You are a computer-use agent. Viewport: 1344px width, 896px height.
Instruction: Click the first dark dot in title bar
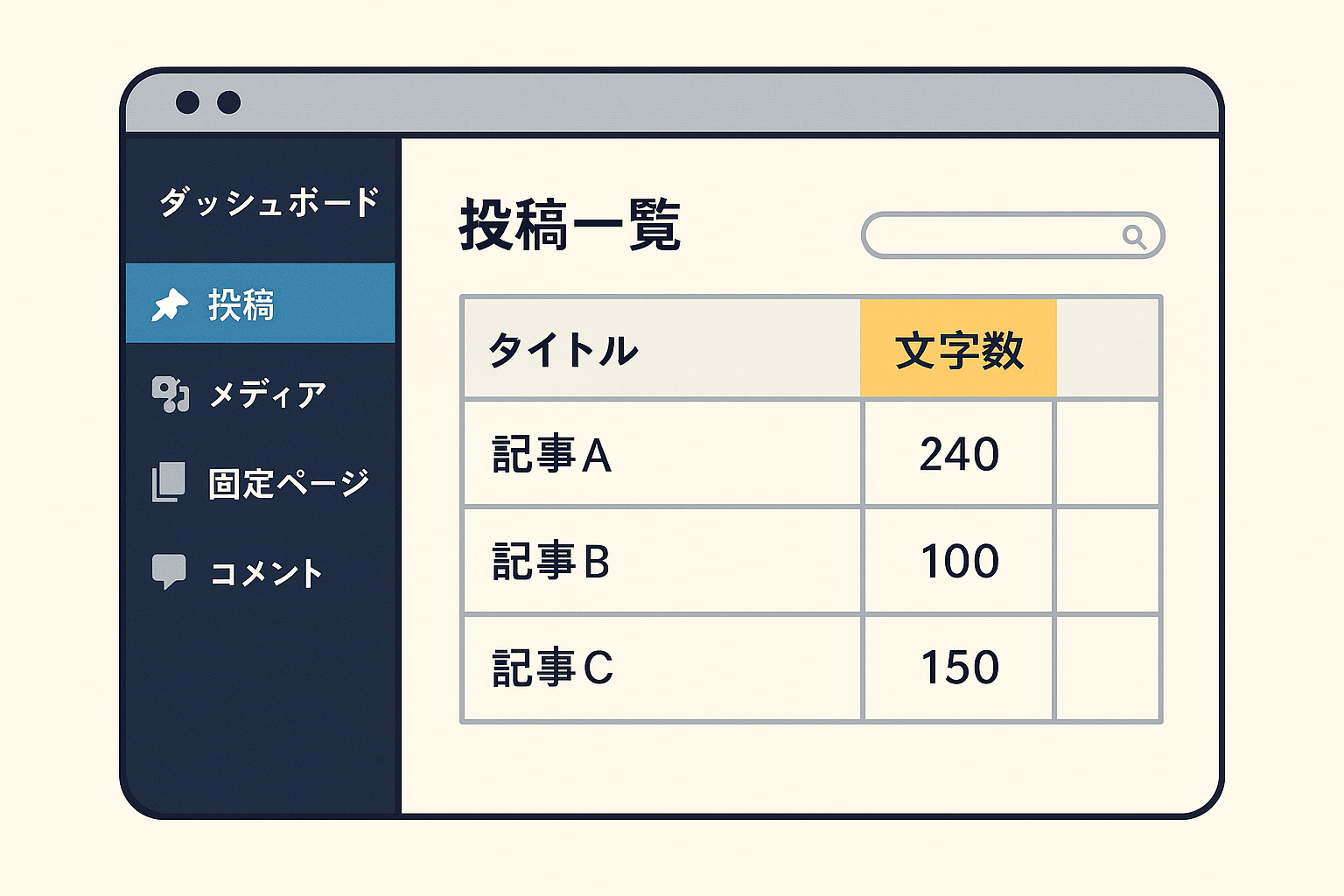[187, 102]
